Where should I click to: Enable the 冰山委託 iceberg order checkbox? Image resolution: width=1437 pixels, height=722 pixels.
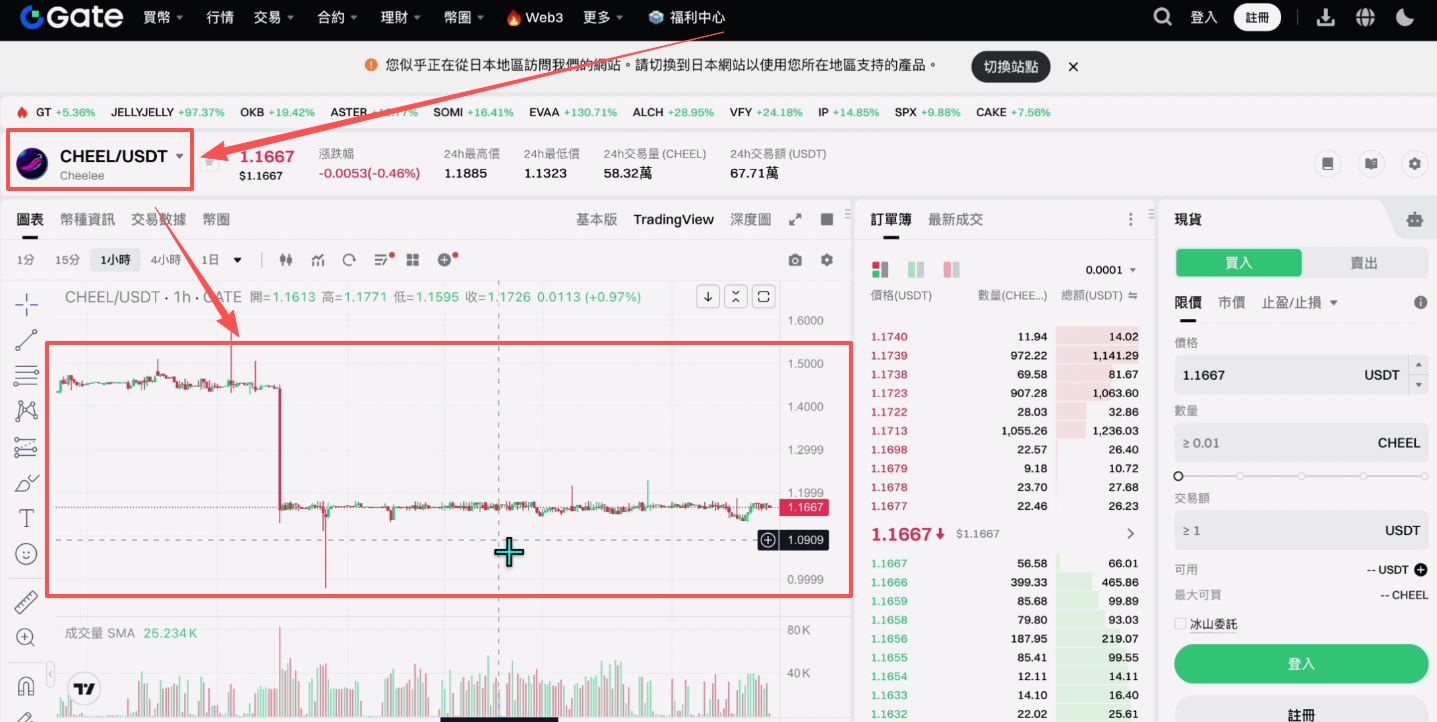coord(1179,623)
